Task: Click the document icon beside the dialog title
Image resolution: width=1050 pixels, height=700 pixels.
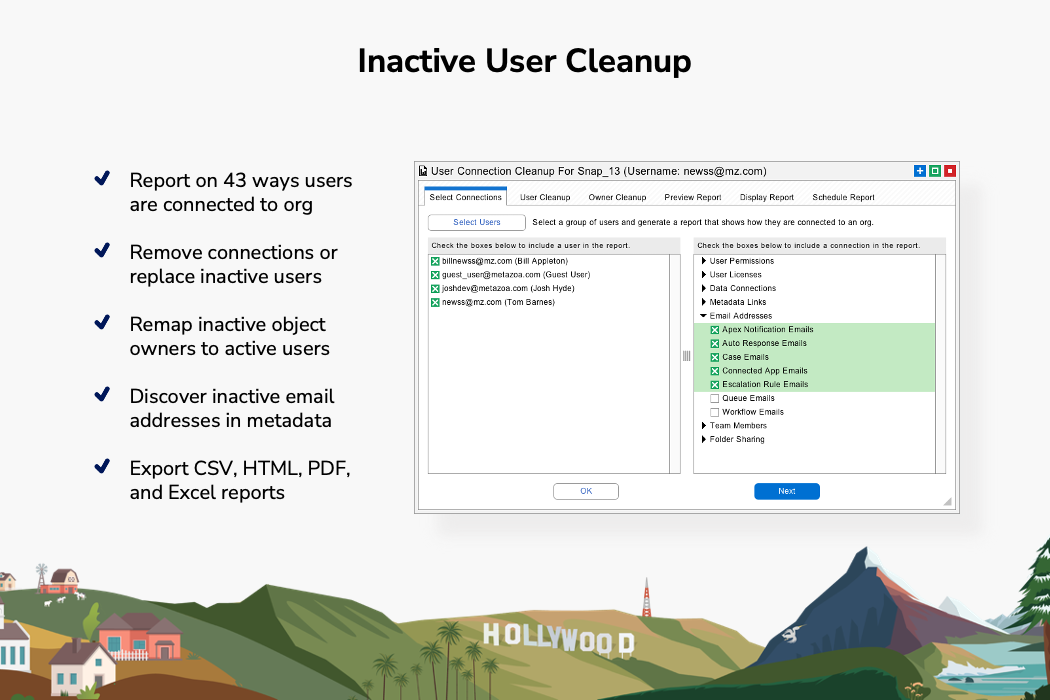Action: (423, 171)
